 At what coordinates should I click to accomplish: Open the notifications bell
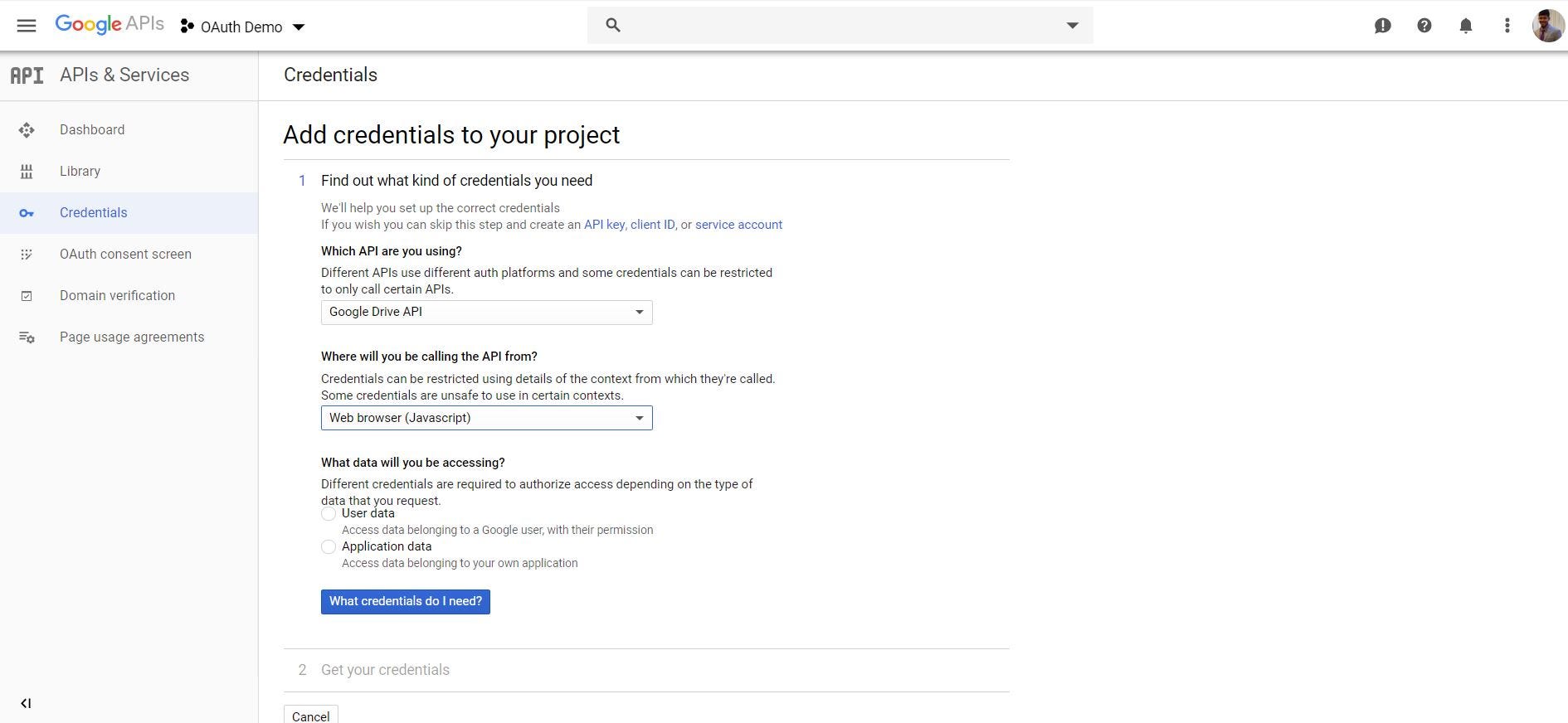pos(1466,26)
